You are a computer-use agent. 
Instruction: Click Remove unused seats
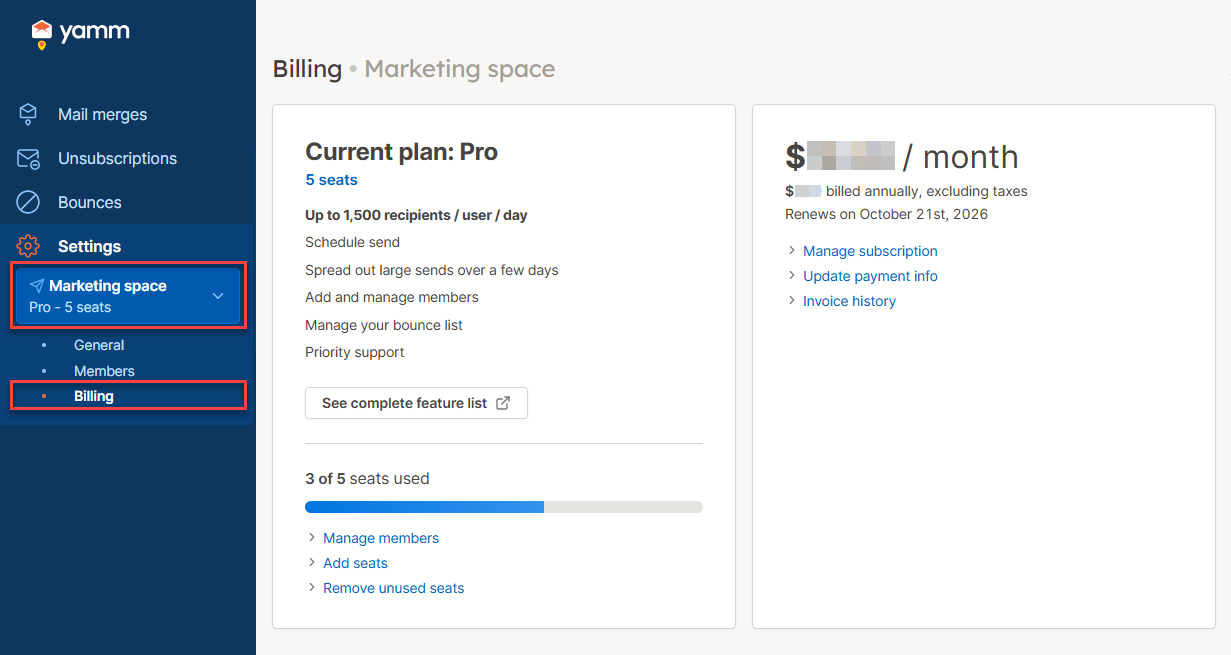(393, 588)
